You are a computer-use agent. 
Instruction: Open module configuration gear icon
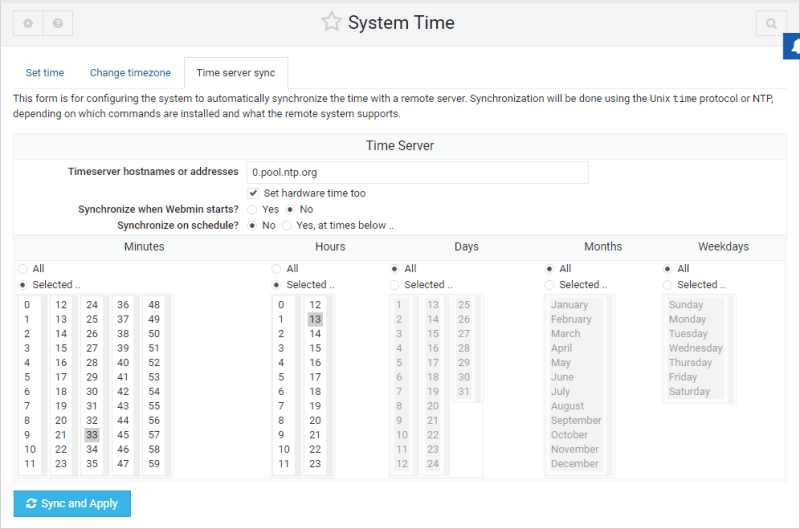click(x=28, y=23)
